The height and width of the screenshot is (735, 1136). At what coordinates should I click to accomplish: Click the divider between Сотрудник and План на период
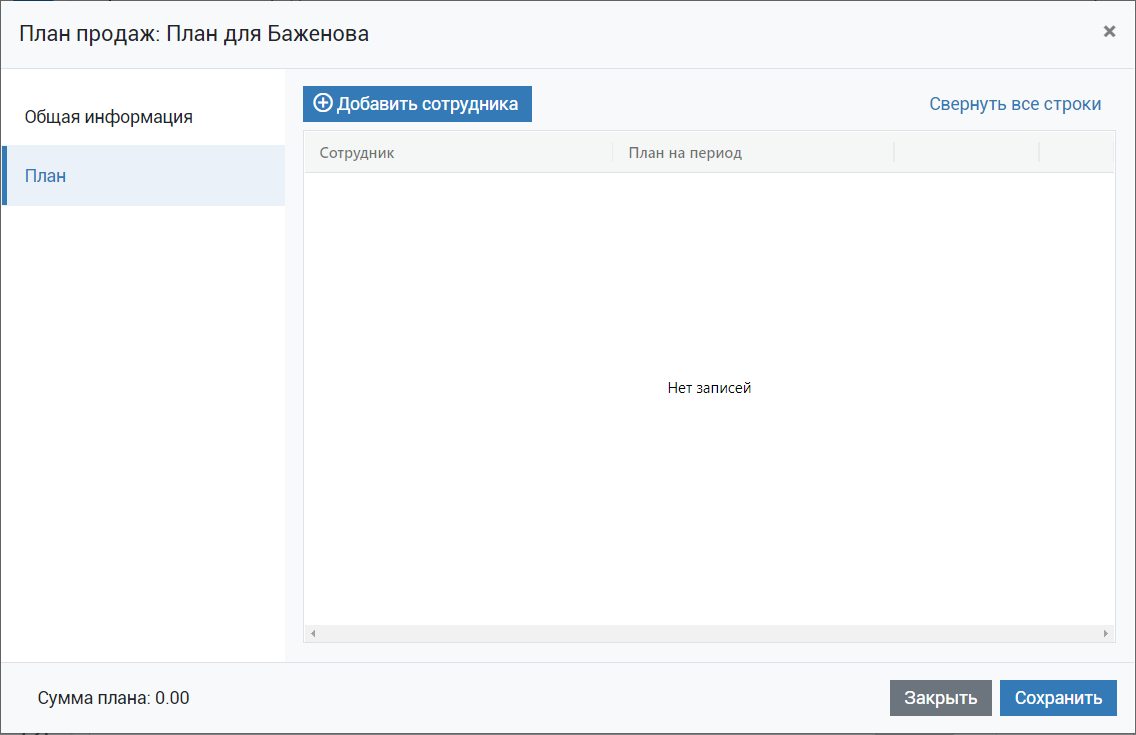pyautogui.click(x=613, y=153)
